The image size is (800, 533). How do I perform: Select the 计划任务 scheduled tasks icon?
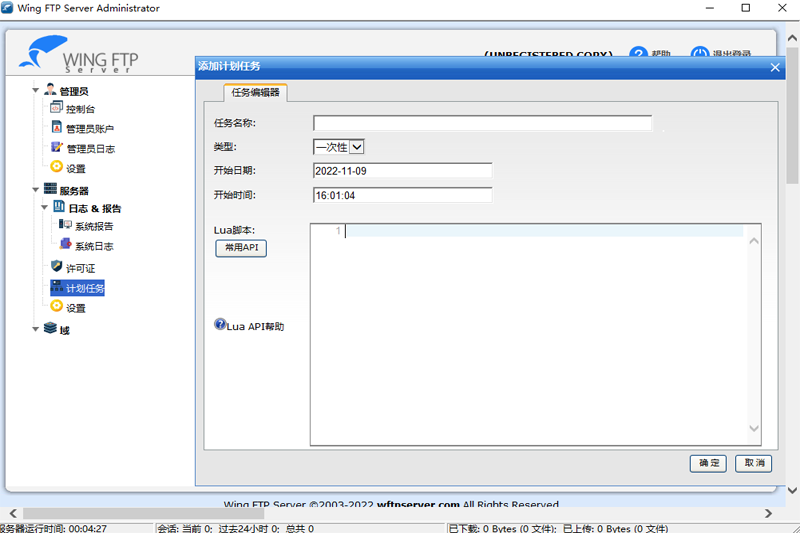(57, 288)
